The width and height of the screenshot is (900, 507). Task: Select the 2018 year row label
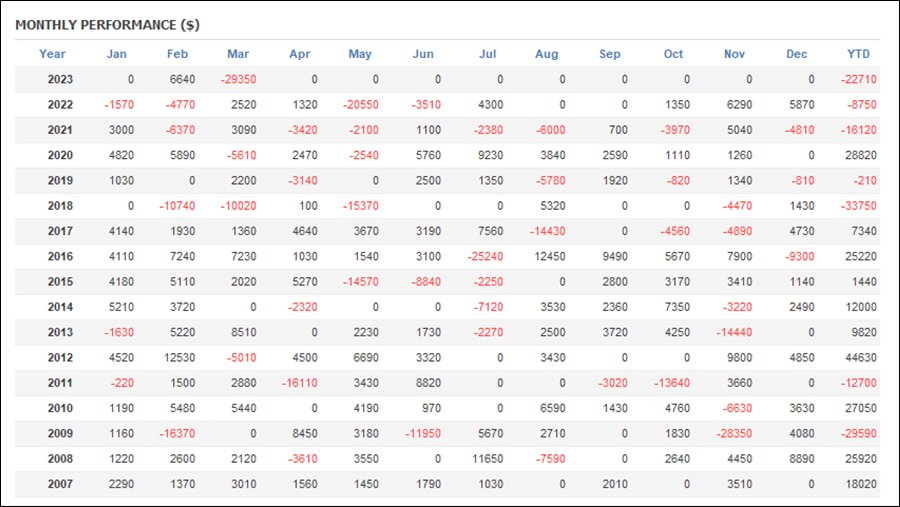[x=60, y=206]
